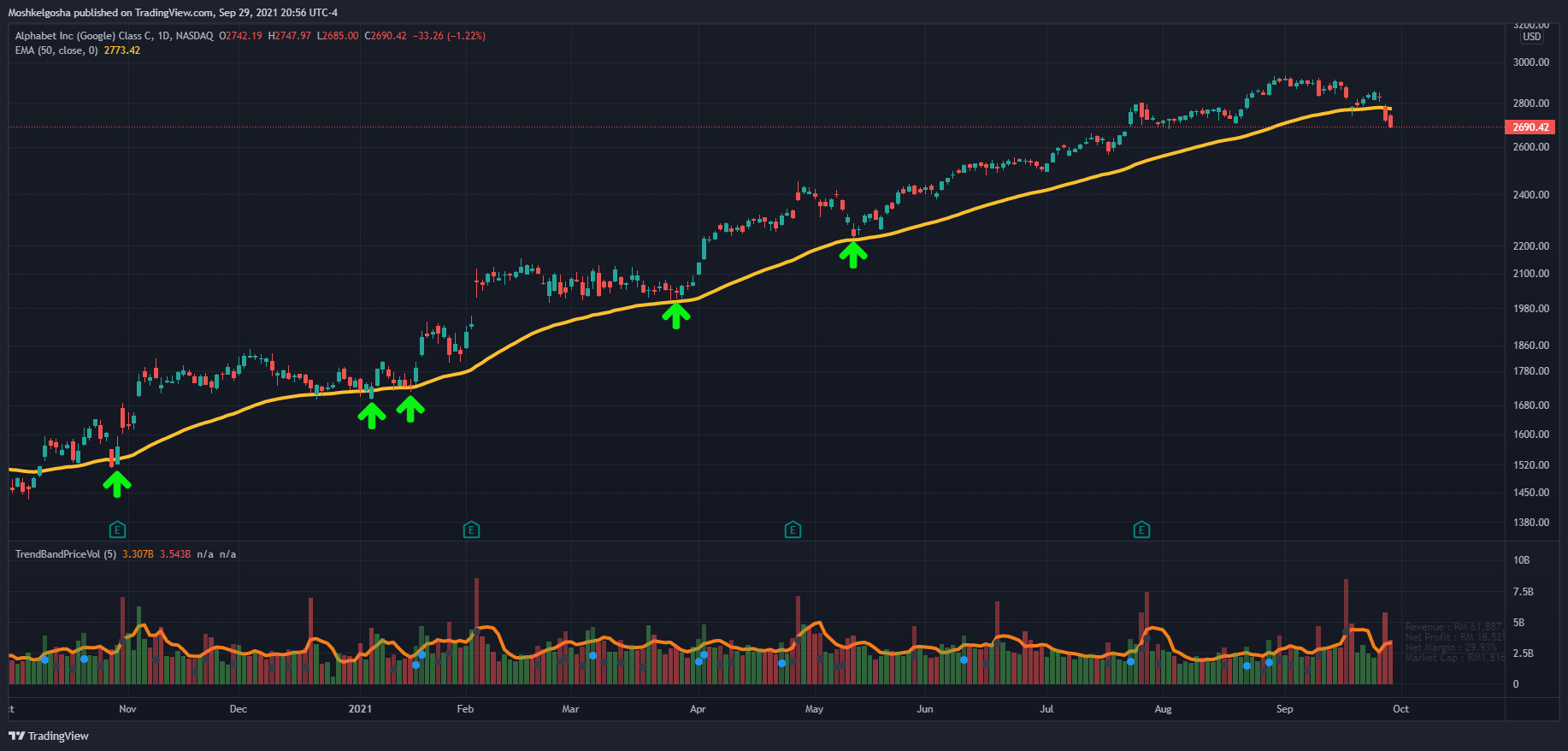Open the late-July earnings E marker
1568x751 pixels.
pos(1141,529)
